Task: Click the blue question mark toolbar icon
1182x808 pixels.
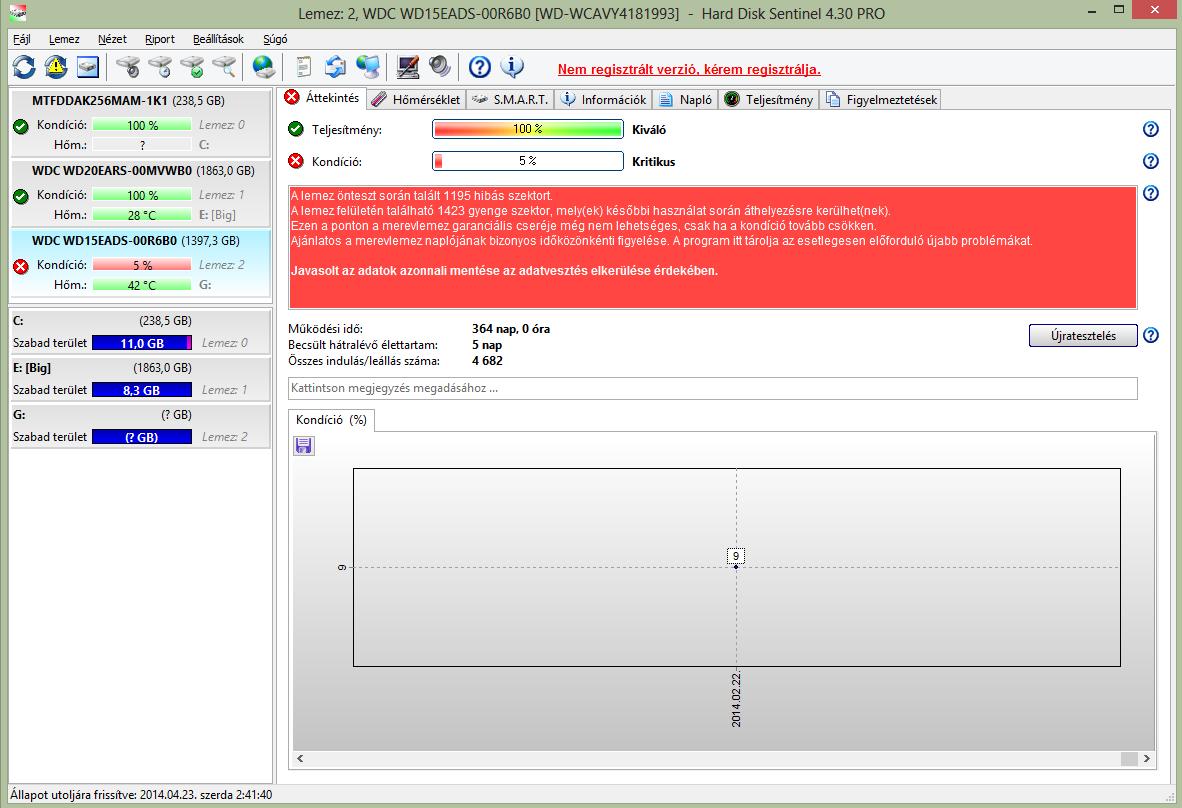Action: click(479, 67)
